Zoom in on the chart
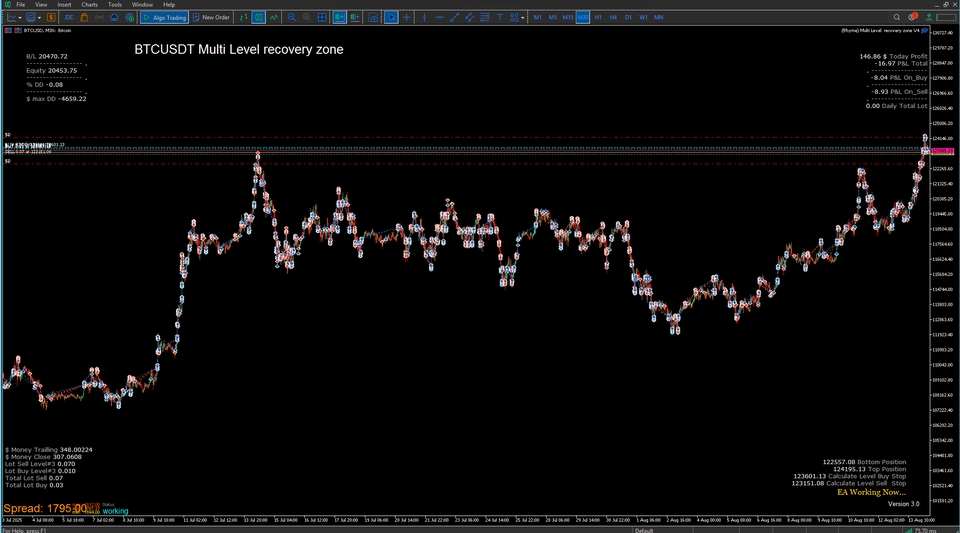960x533 pixels. (291, 17)
